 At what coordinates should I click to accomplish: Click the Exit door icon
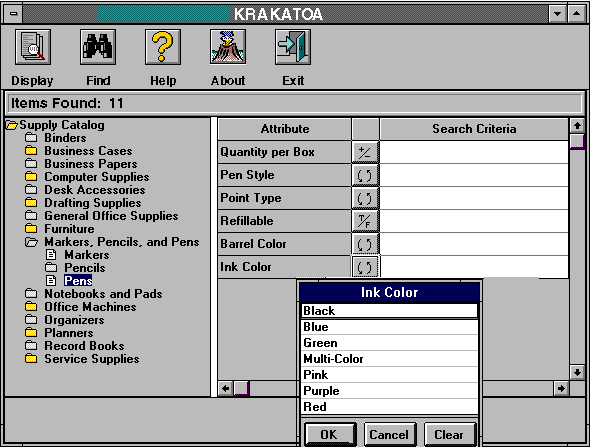(x=293, y=47)
